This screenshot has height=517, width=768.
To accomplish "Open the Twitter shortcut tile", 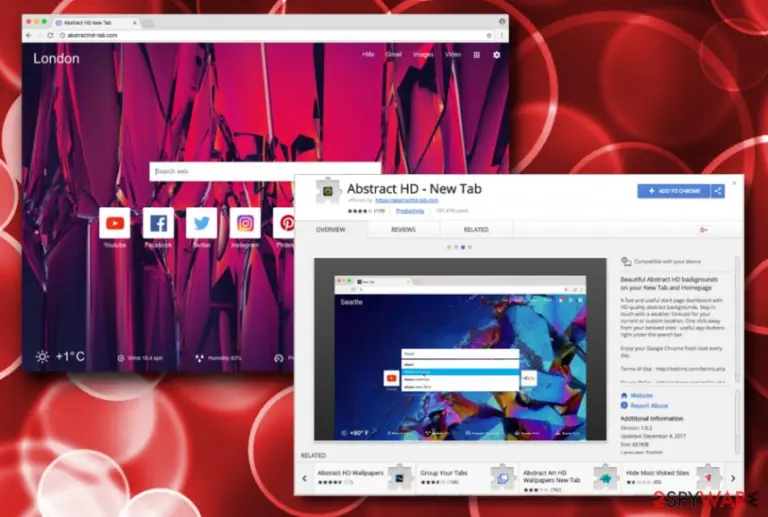I will tap(201, 223).
